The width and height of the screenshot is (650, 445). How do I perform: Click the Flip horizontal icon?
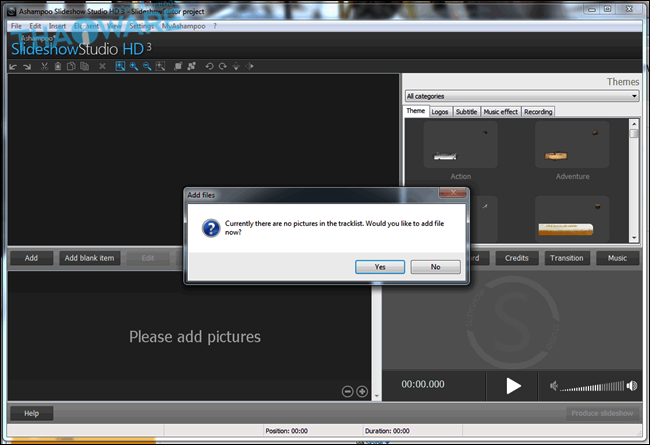pos(249,66)
